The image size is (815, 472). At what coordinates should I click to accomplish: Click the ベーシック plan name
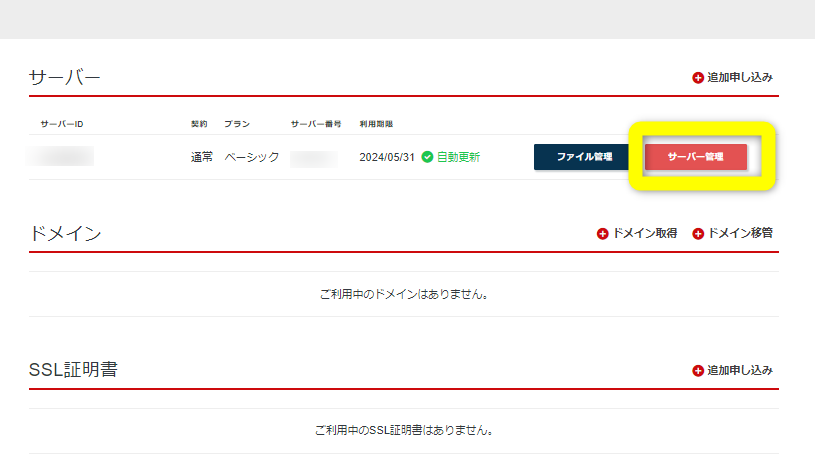click(251, 157)
